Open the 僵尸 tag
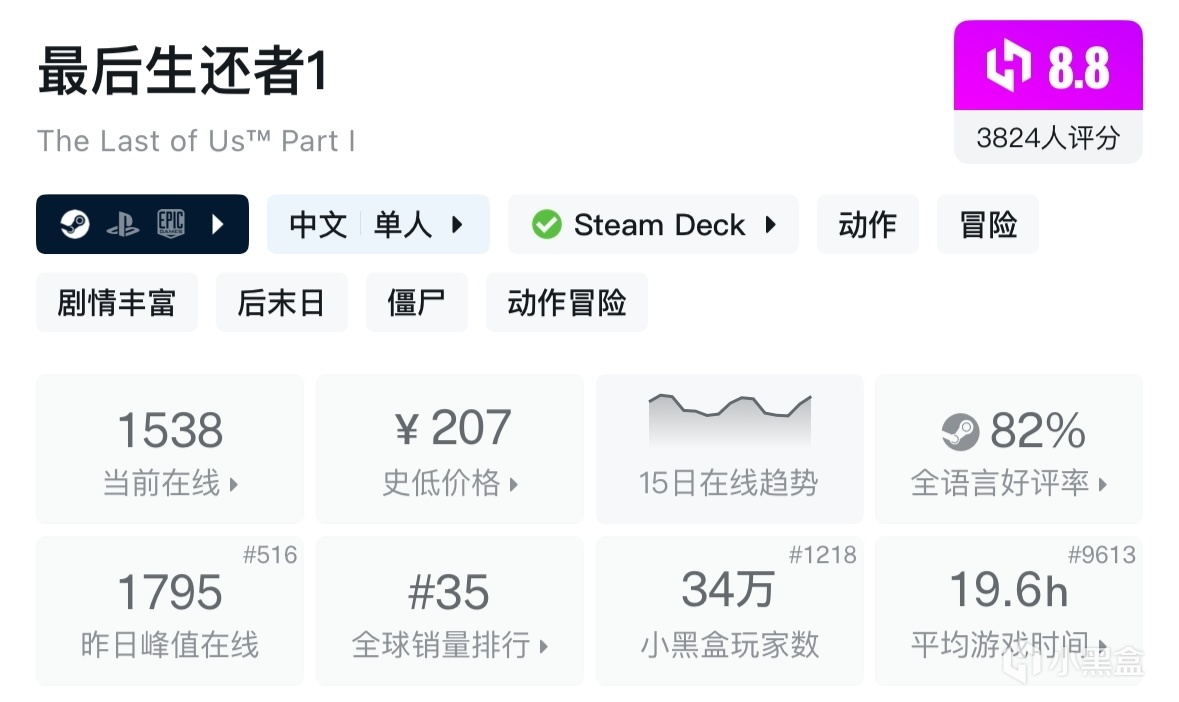The width and height of the screenshot is (1179, 702). (416, 302)
